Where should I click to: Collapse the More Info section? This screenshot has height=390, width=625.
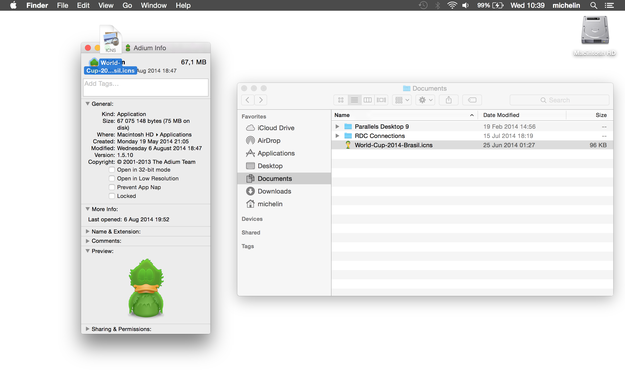pyautogui.click(x=87, y=209)
